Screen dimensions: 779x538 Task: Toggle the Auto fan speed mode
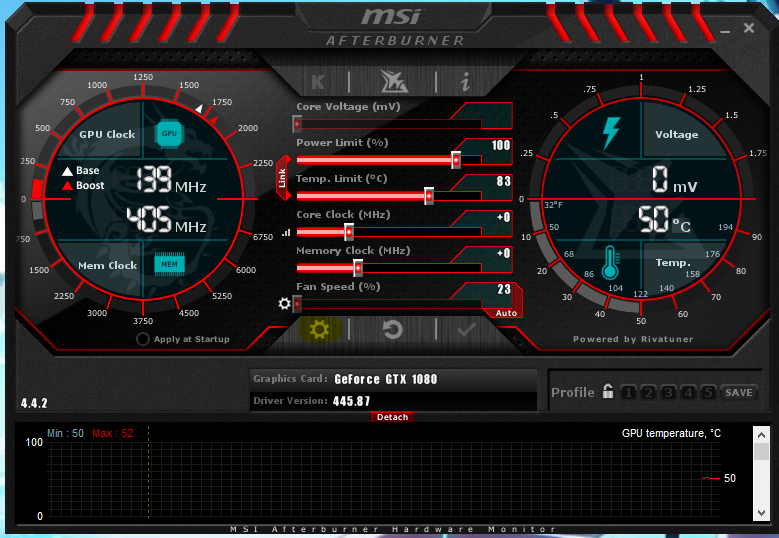[x=506, y=313]
